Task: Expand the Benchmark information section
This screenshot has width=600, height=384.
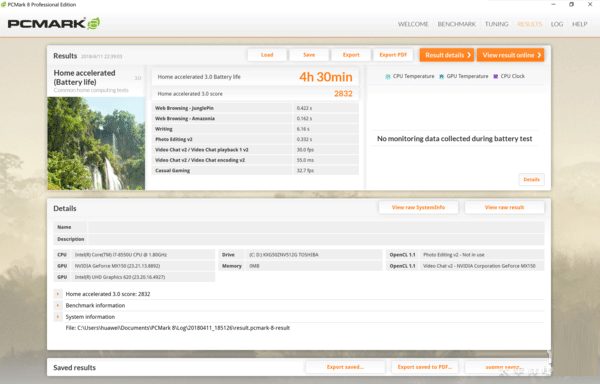Action: coord(58,306)
